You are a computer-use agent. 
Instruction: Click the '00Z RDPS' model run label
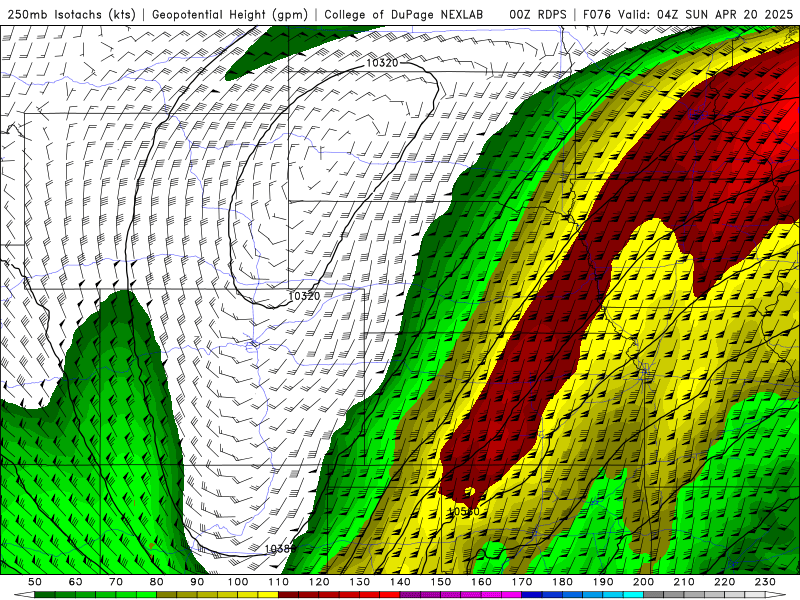point(537,14)
